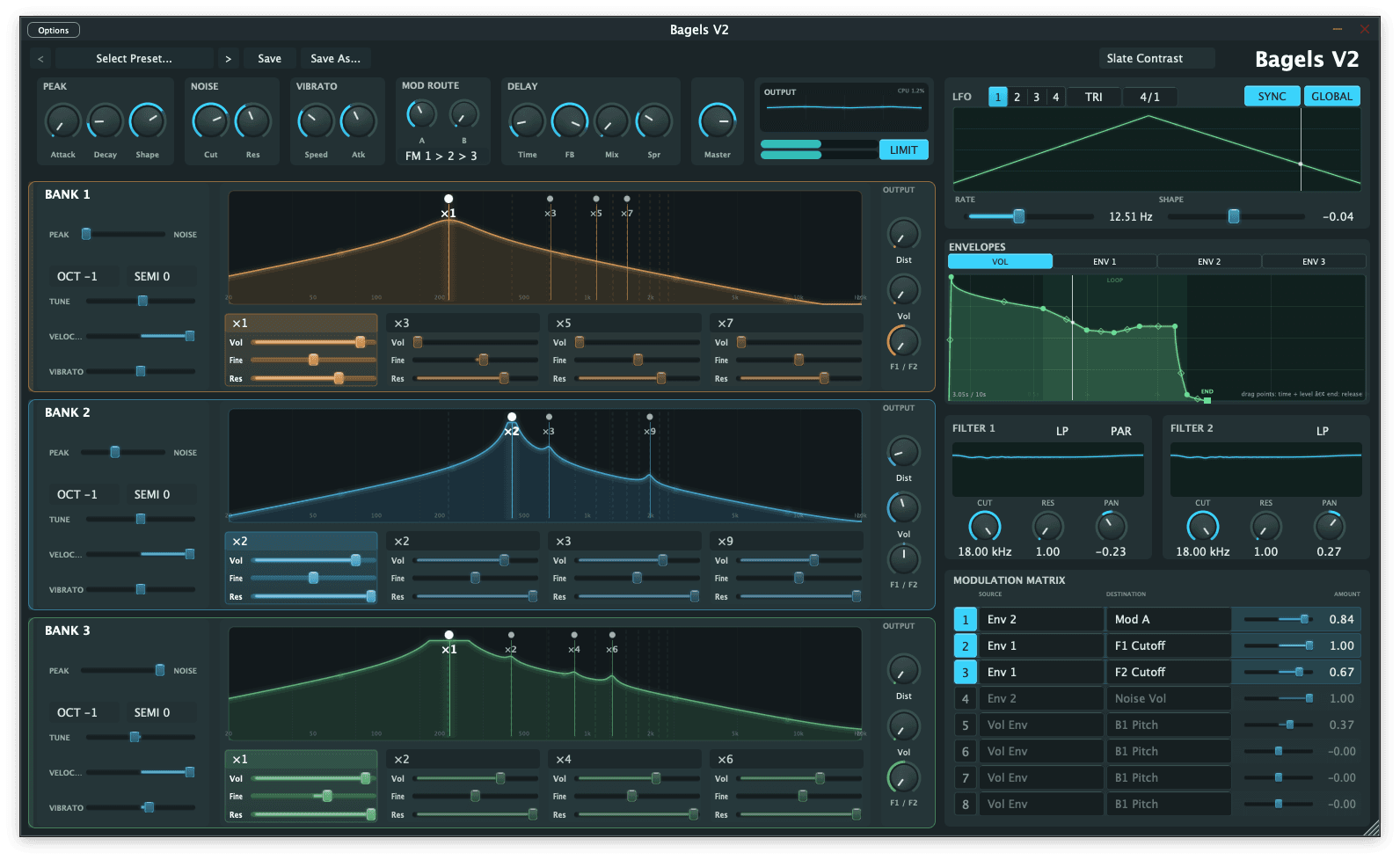Click the Save button

click(x=269, y=59)
